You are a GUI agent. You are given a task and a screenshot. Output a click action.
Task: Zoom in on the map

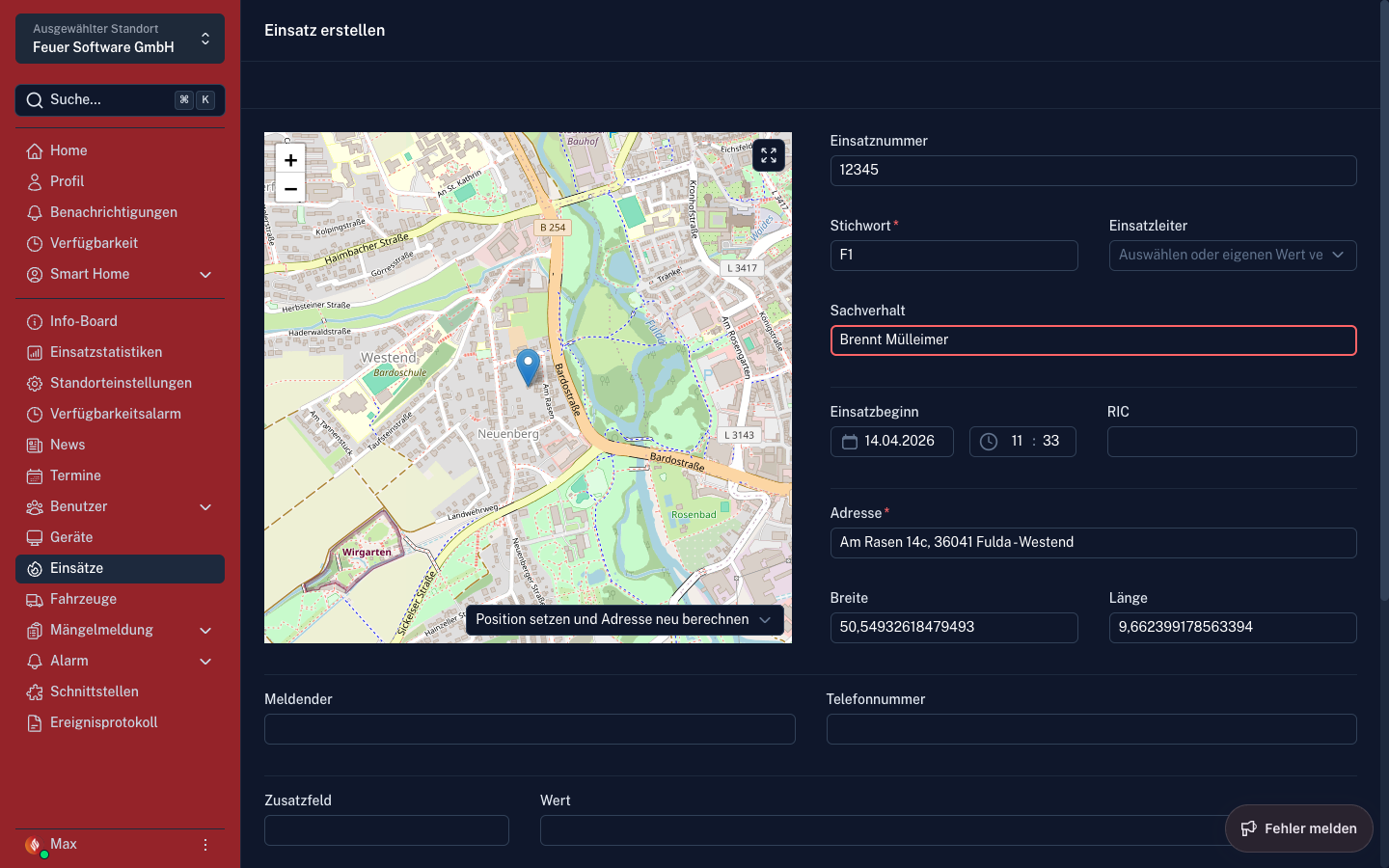click(290, 160)
